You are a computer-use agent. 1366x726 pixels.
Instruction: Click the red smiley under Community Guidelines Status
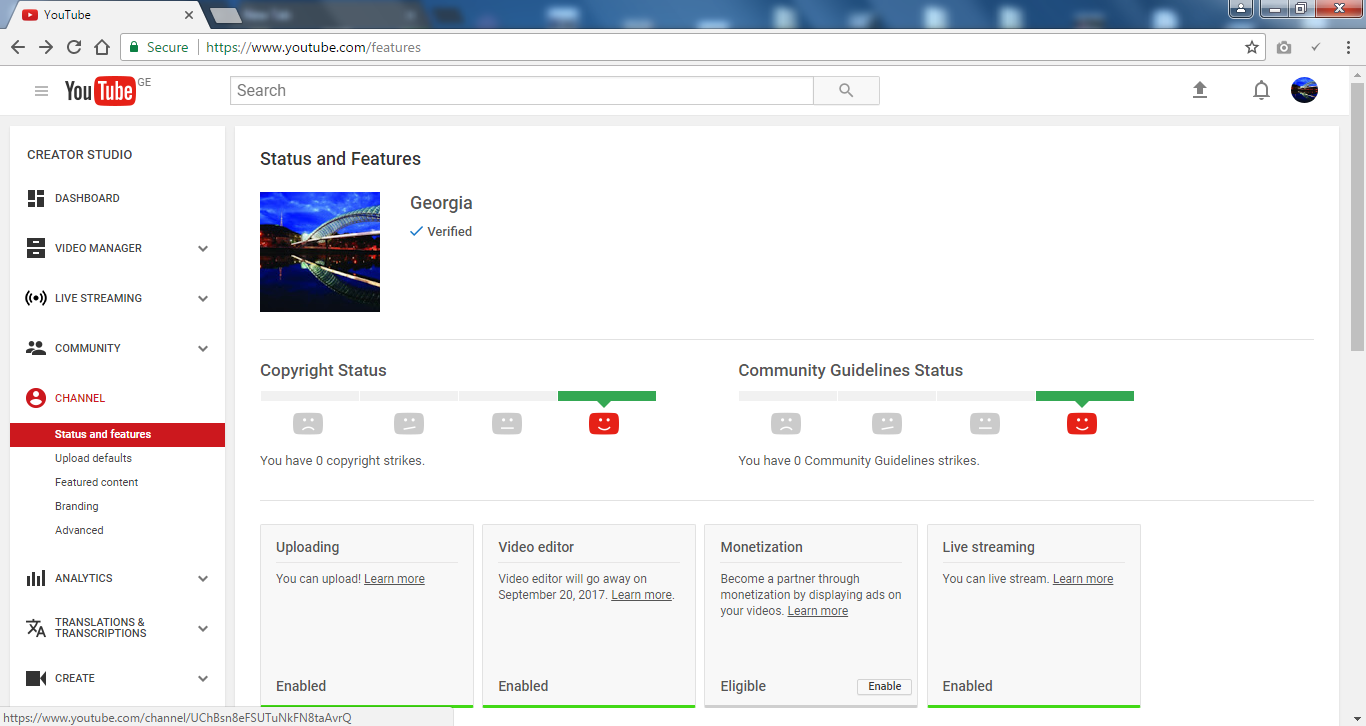pyautogui.click(x=1082, y=423)
